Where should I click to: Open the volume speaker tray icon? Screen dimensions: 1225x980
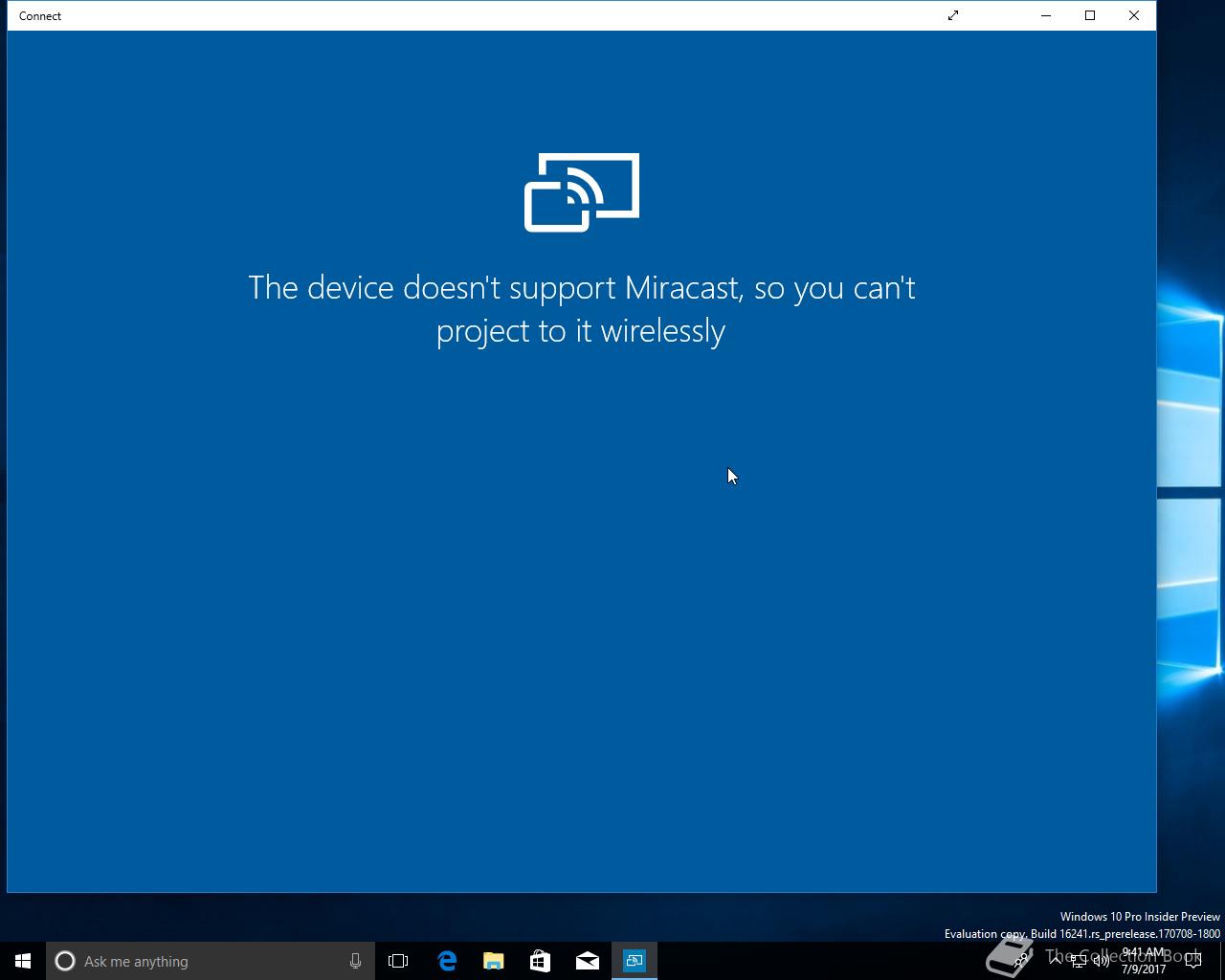[x=1102, y=961]
